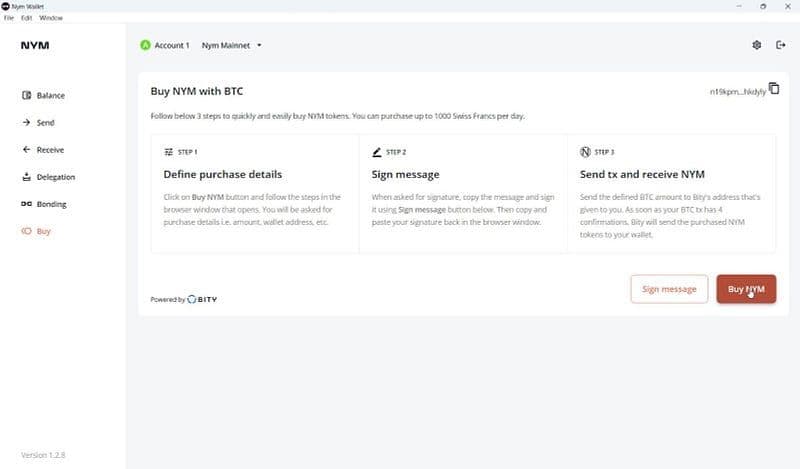Click the Send arrow icon
This screenshot has height=469, width=800.
coord(26,123)
